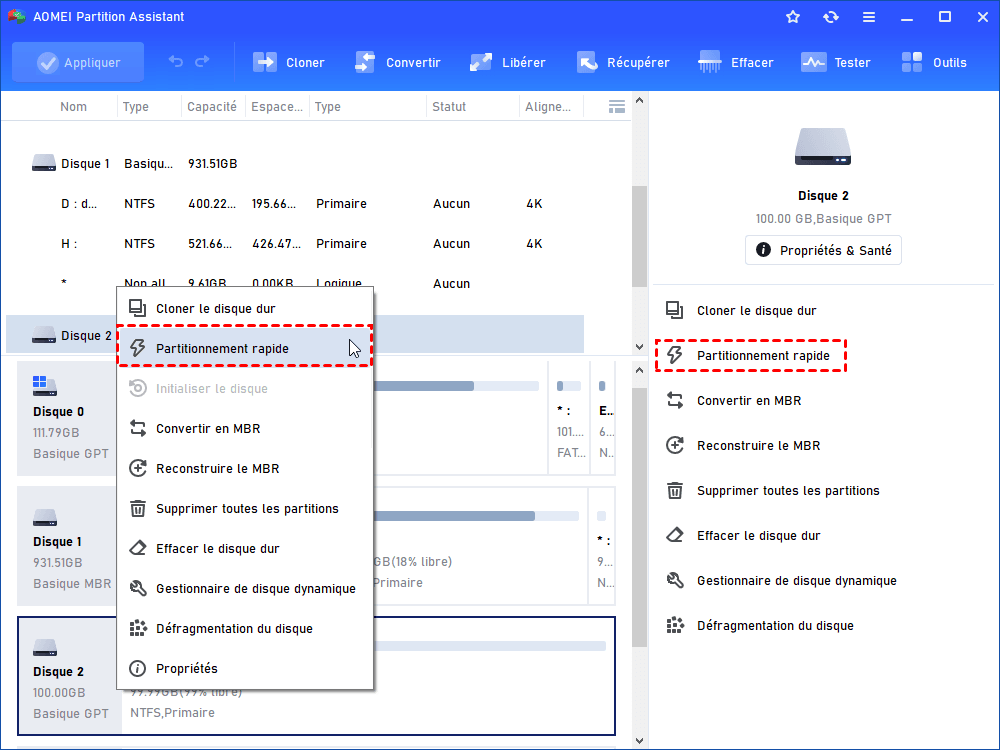Viewport: 1000px width, 750px height.
Task: Click the undo arrow icon
Action: [175, 62]
